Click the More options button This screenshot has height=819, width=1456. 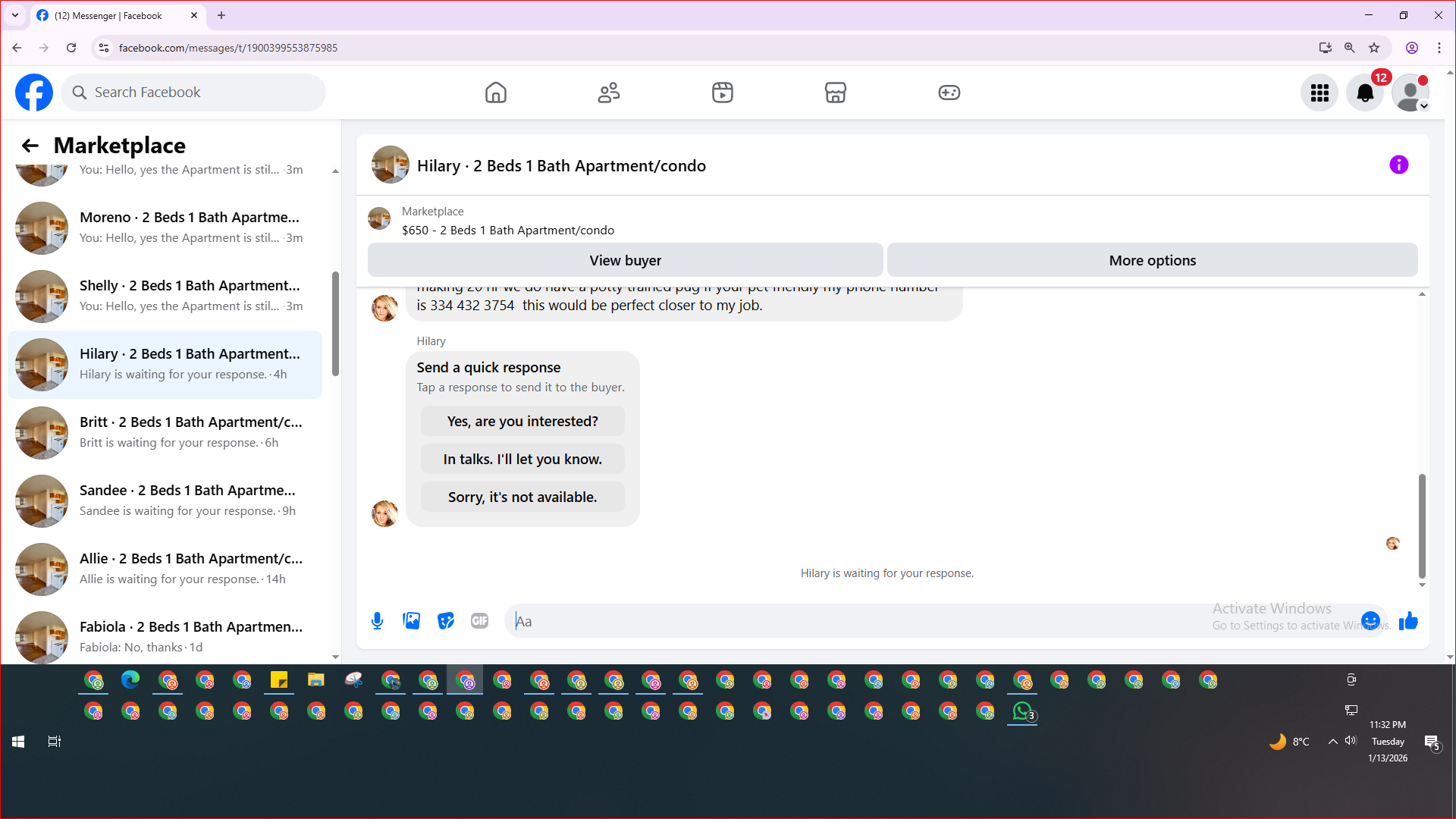[1152, 260]
